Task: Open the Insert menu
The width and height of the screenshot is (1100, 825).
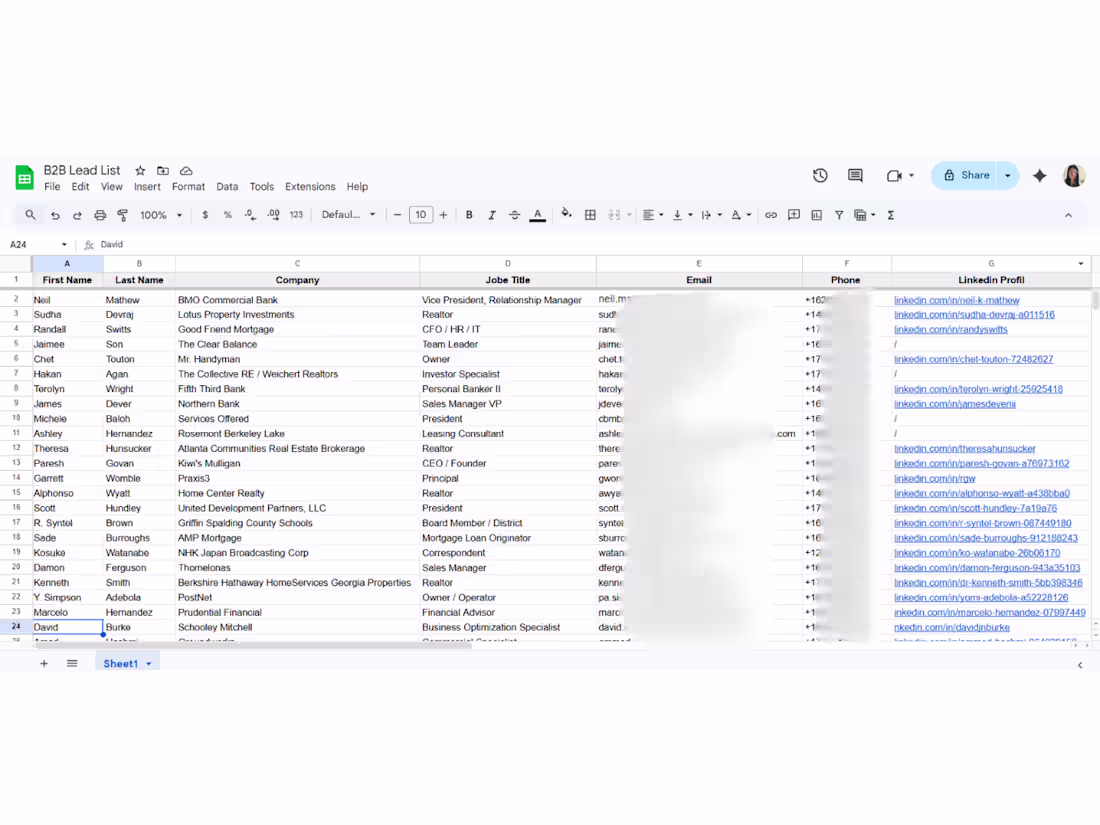Action: [x=147, y=187]
